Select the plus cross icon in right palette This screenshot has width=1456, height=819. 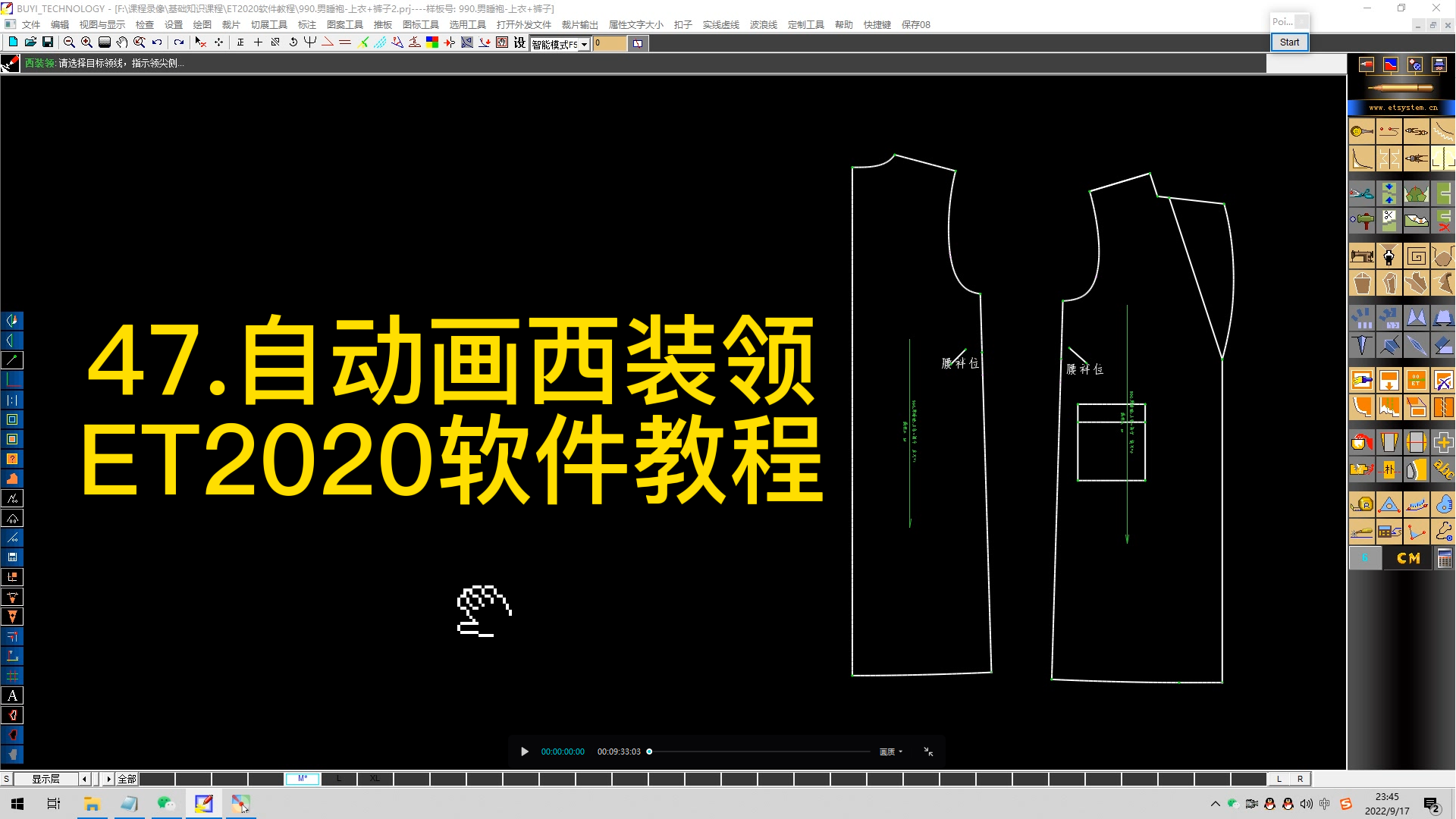1443,442
